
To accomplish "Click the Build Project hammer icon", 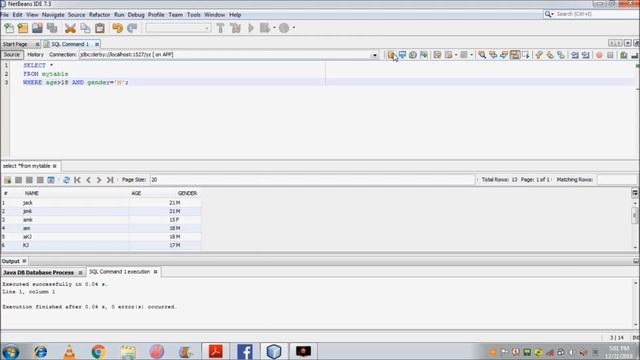I will pos(220,28).
